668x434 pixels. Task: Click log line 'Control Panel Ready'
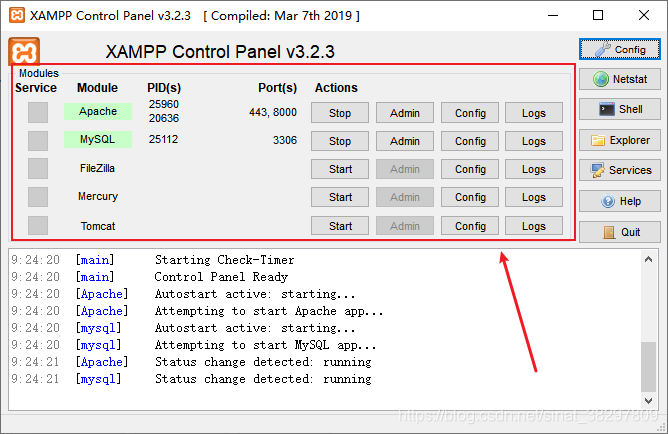point(221,277)
